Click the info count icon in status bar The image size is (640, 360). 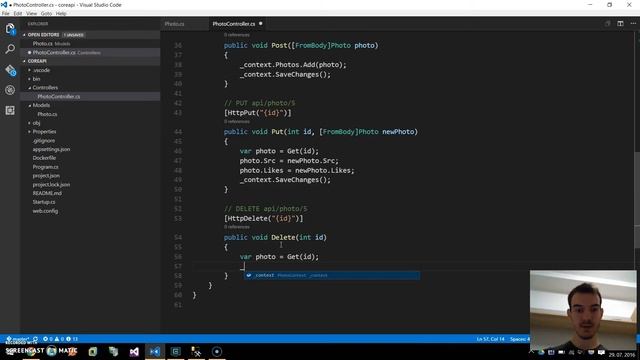point(72,339)
